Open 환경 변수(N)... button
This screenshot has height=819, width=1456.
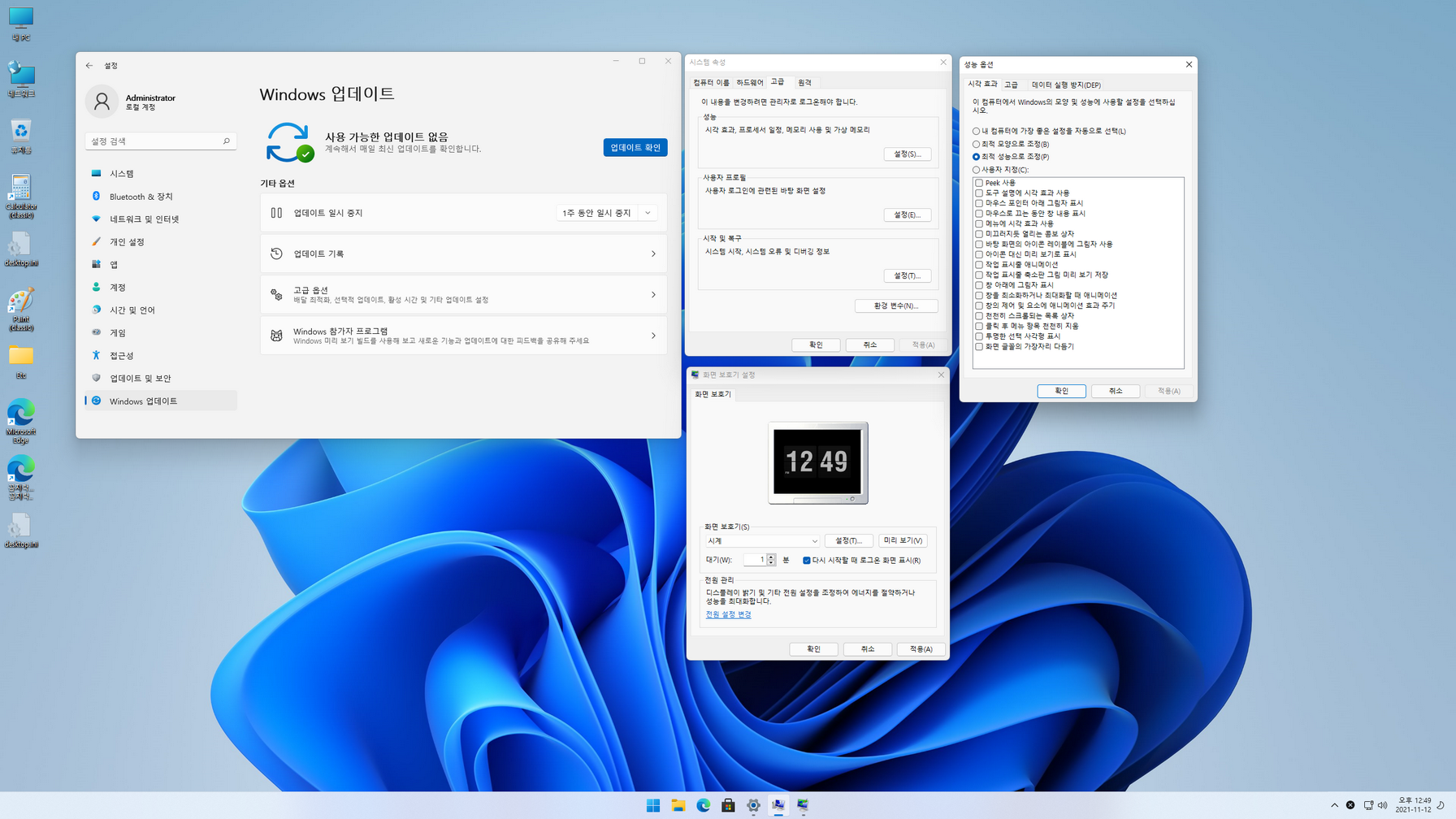click(x=896, y=306)
